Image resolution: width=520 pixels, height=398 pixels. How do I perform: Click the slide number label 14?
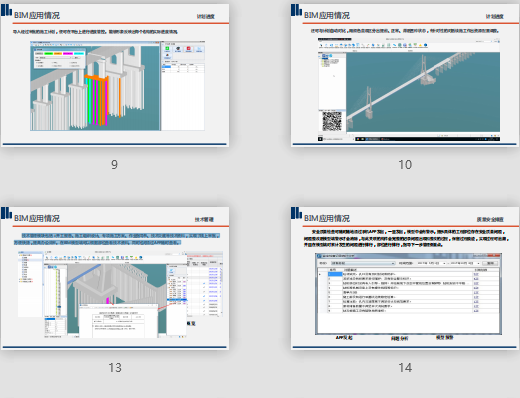(x=405, y=368)
